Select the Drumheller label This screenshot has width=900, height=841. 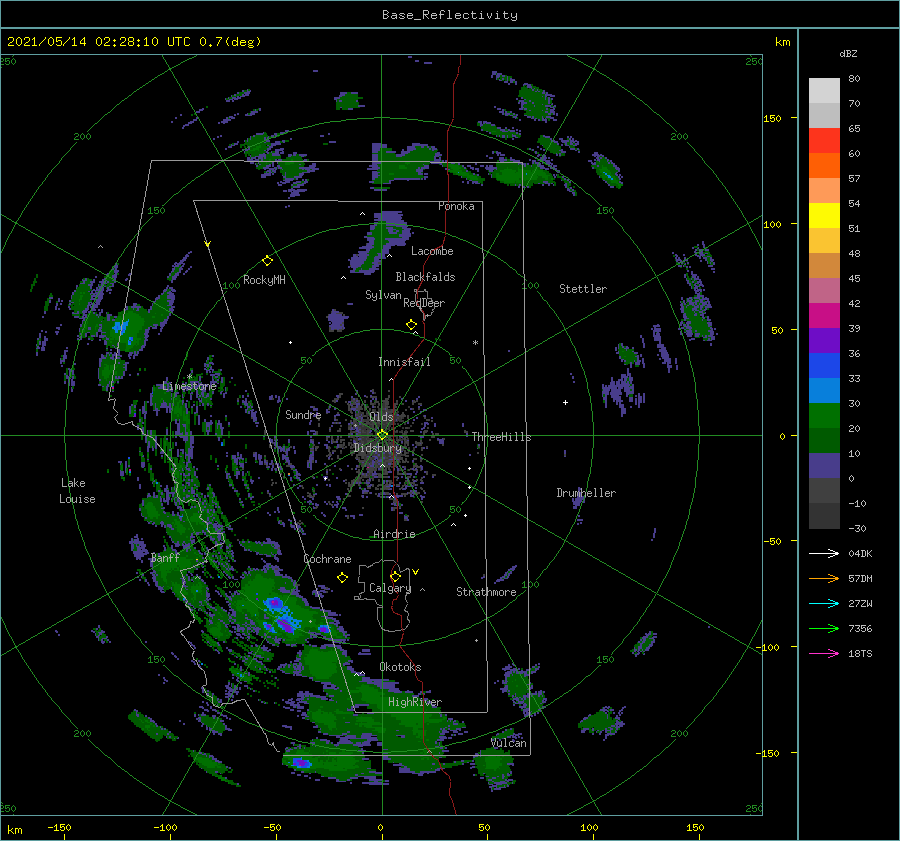coord(586,493)
